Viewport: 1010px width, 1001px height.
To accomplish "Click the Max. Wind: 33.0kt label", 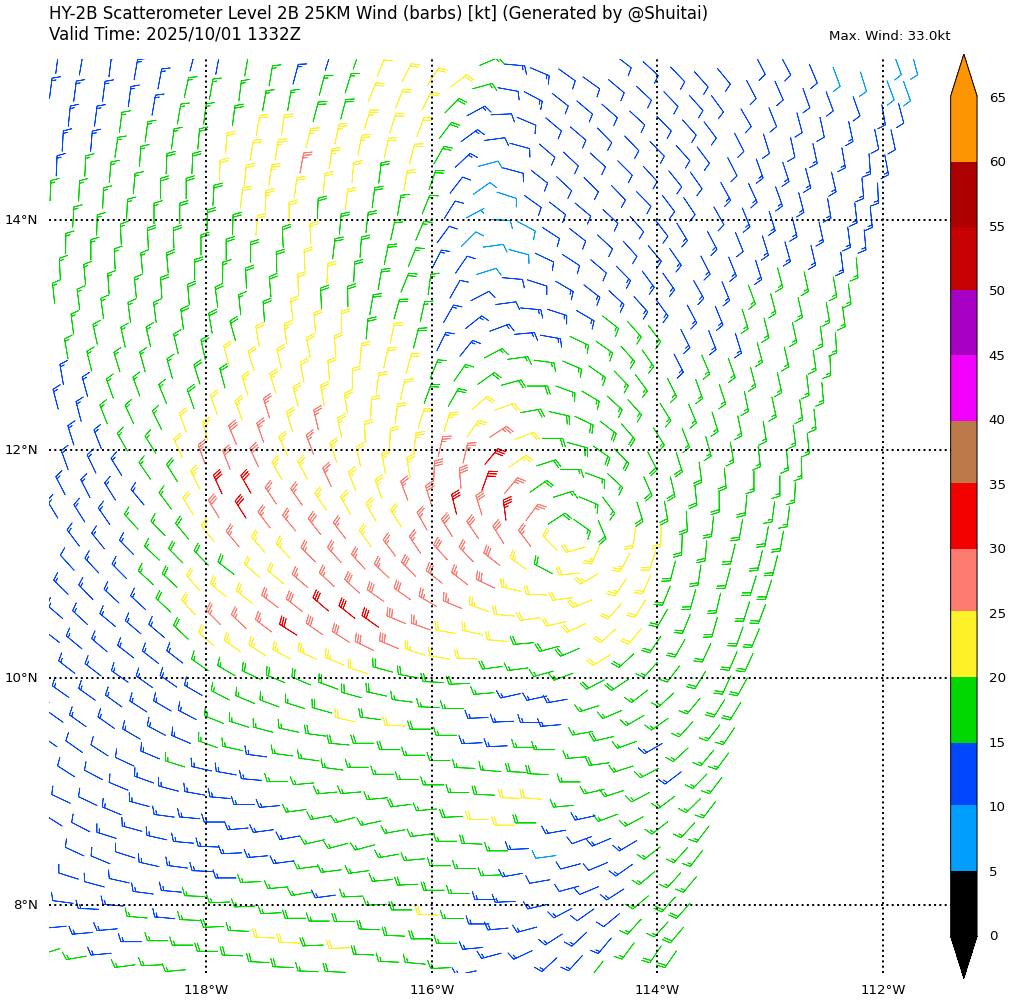I will point(889,36).
